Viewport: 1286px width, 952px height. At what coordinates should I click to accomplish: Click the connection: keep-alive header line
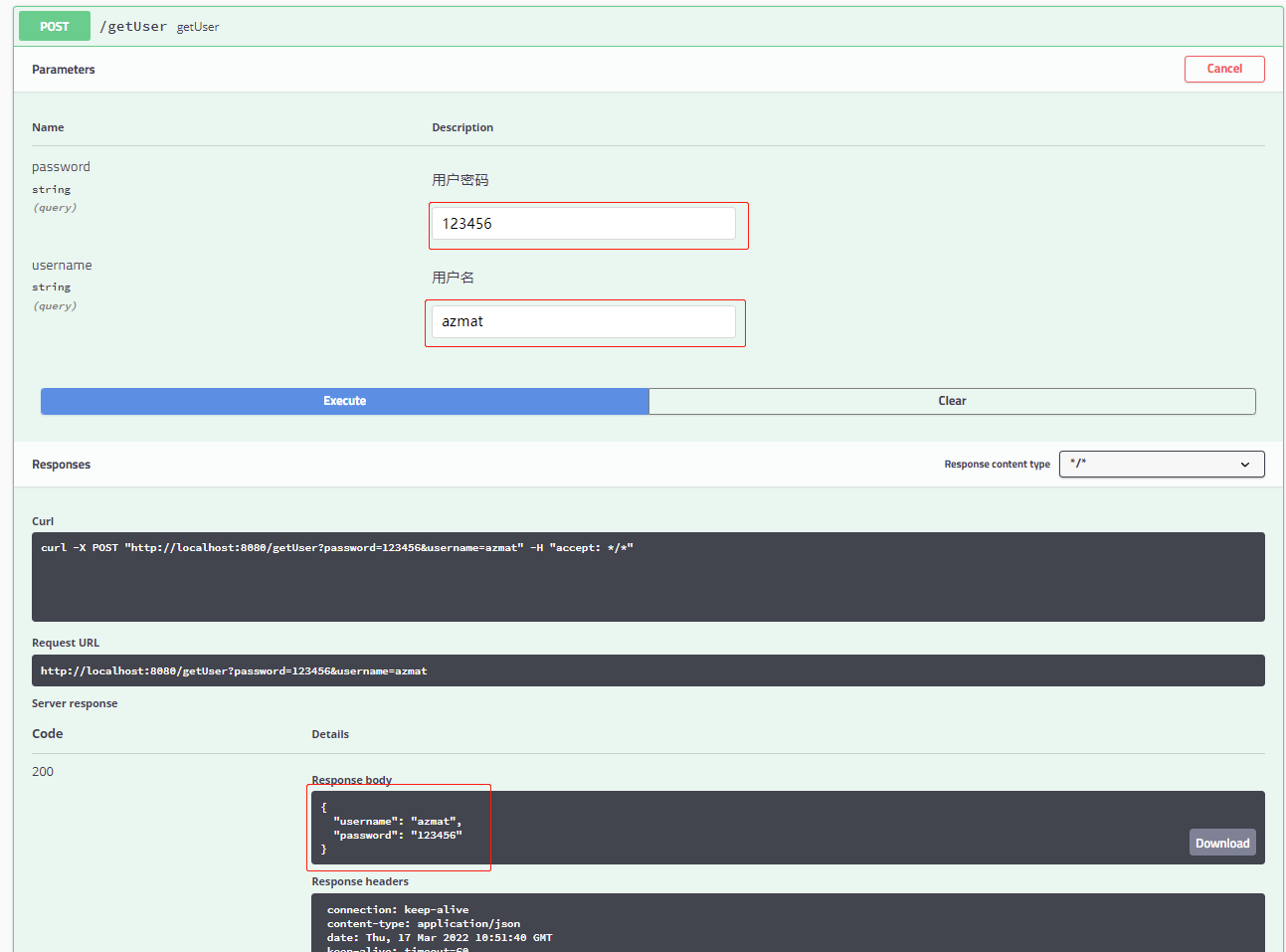398,910
